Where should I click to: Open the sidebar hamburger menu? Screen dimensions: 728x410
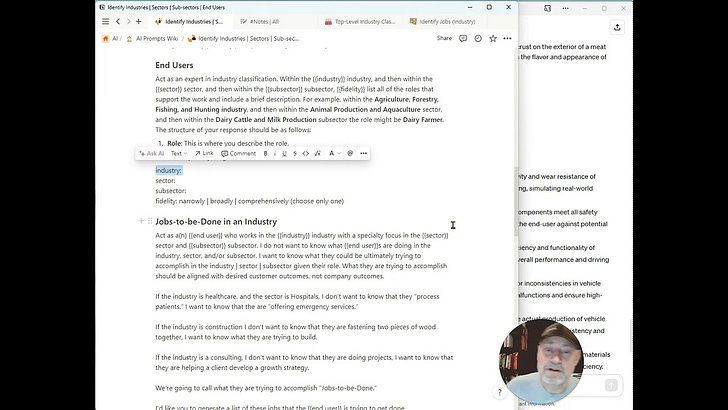coord(105,21)
